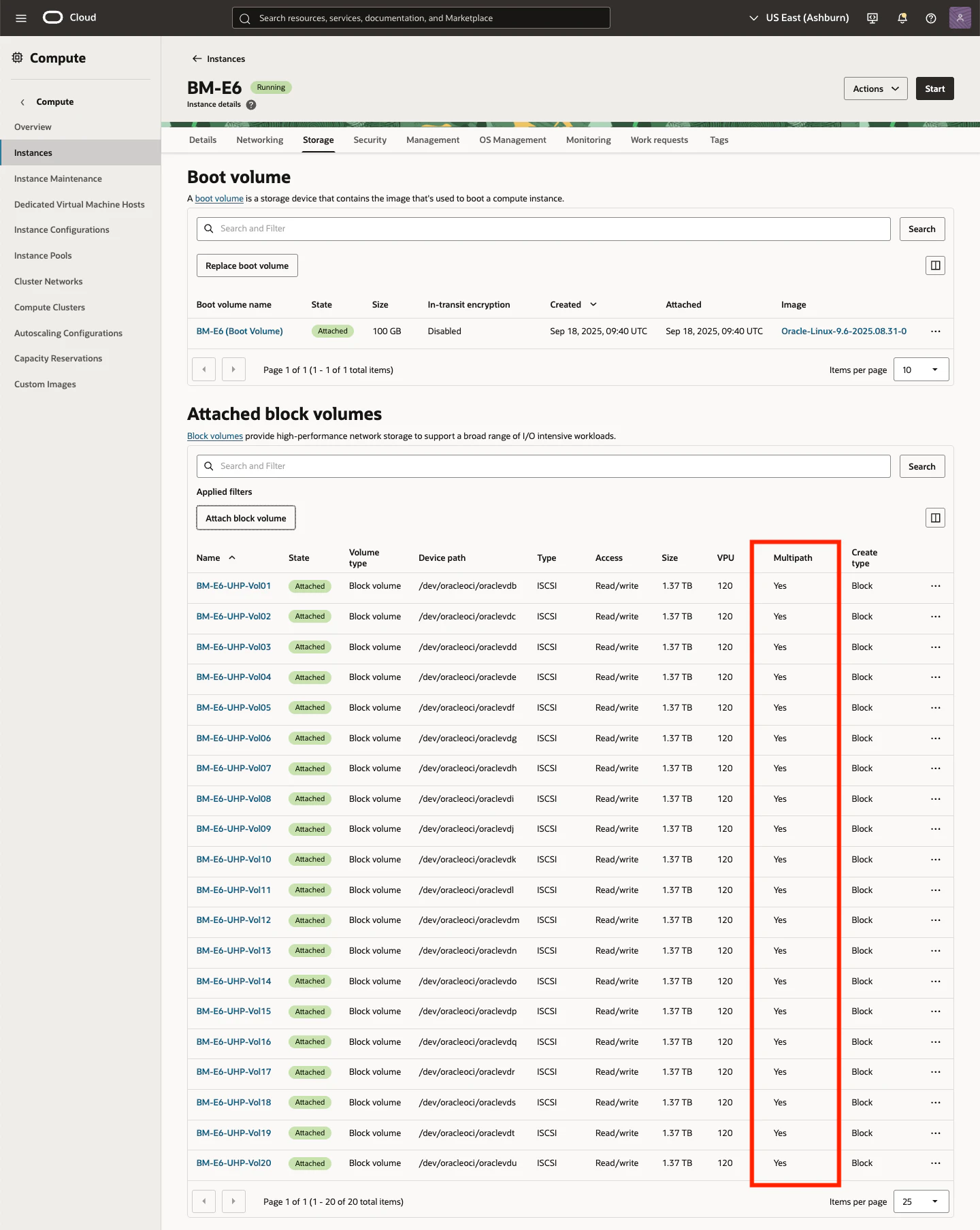Viewport: 980px width, 1230px height.
Task: Open the Tags tab
Action: pos(719,140)
